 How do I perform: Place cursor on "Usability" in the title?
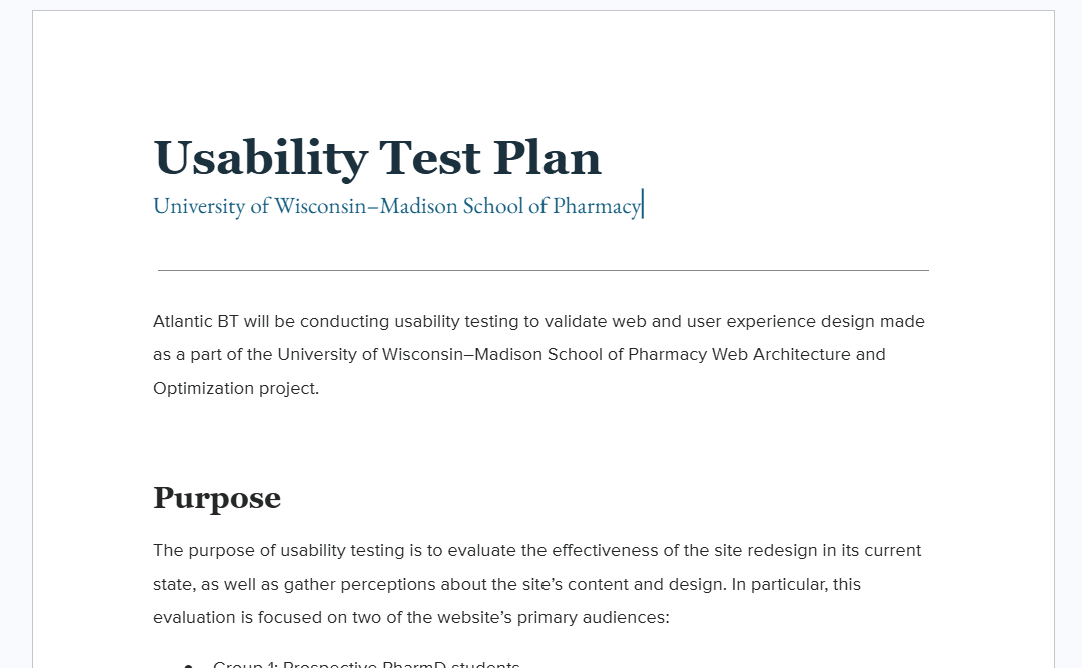[x=260, y=159]
